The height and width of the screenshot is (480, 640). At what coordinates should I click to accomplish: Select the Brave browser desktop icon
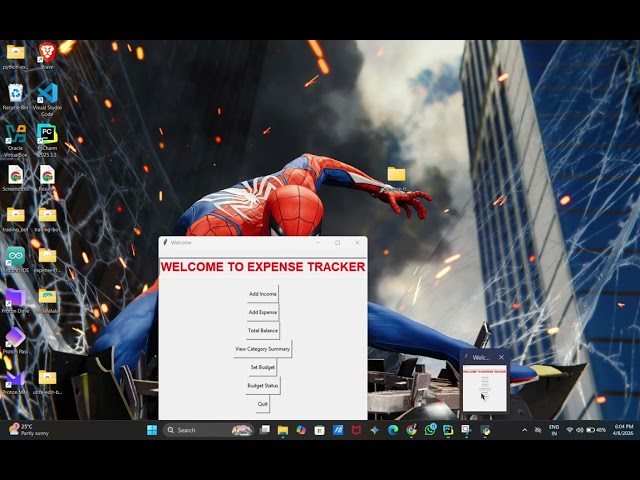pos(47,56)
